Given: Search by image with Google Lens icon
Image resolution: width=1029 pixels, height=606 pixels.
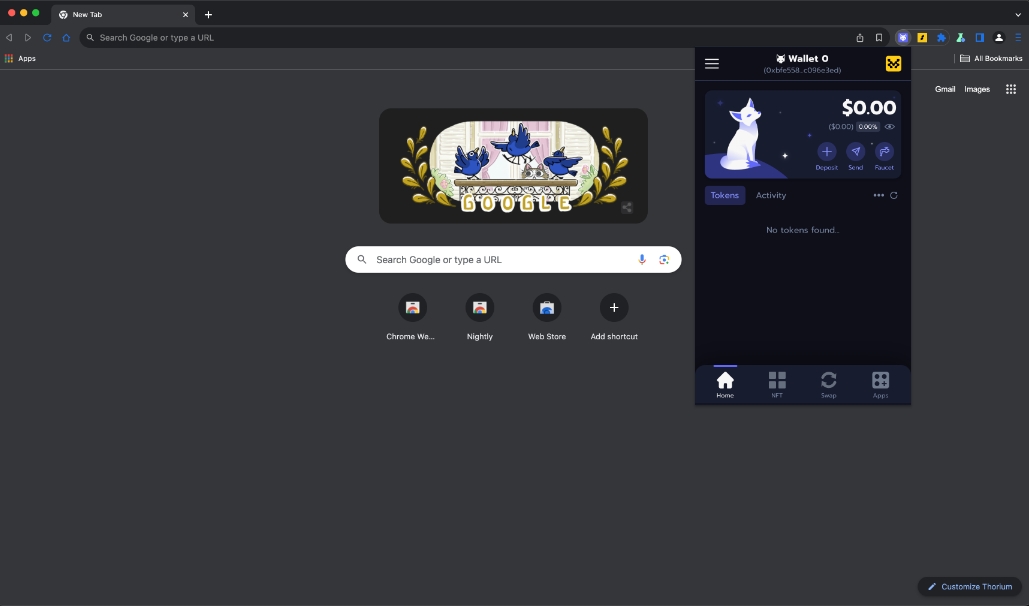Looking at the screenshot, I should point(664,259).
